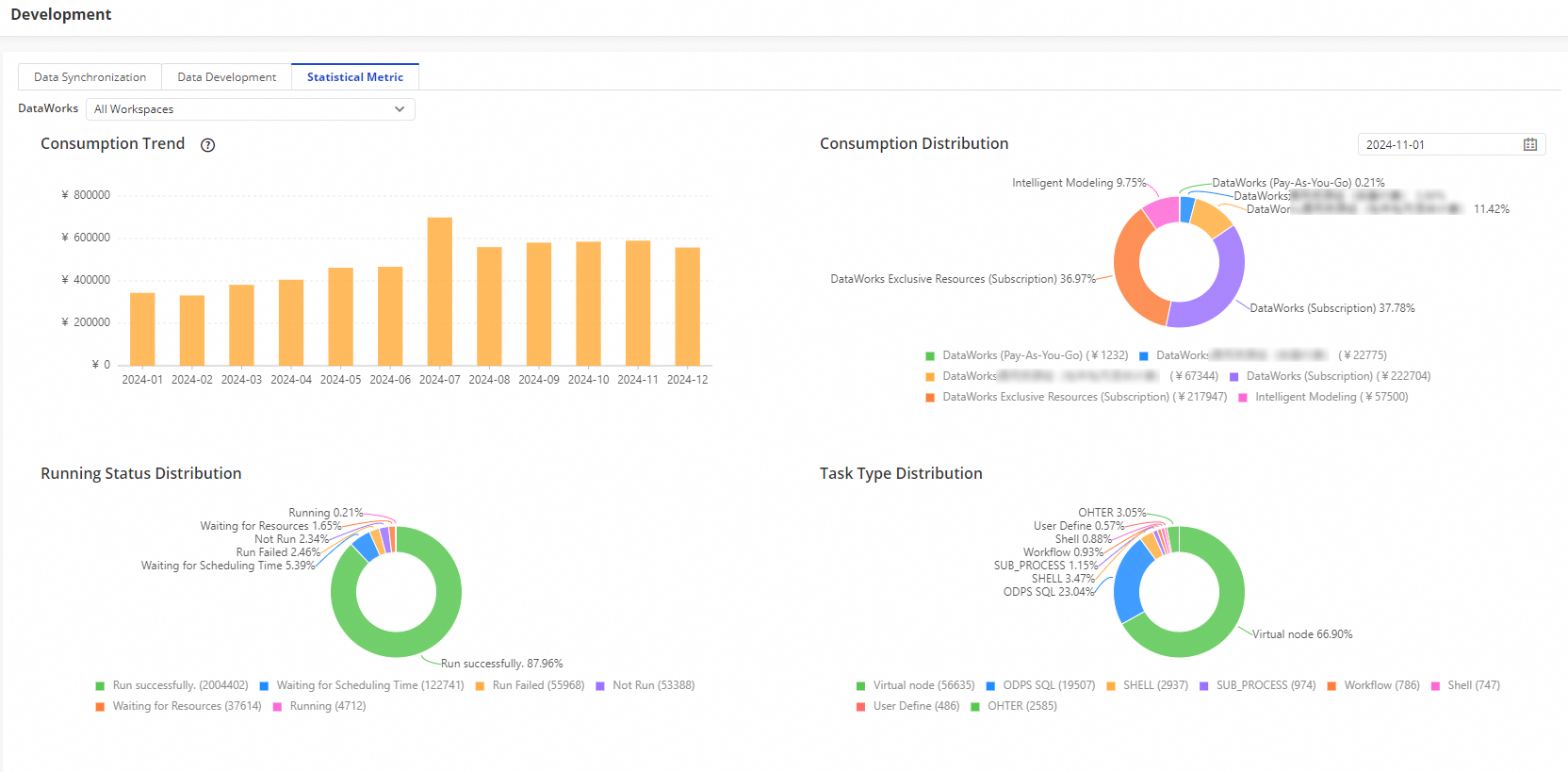Open the 2024-11-01 date selector

[1451, 144]
